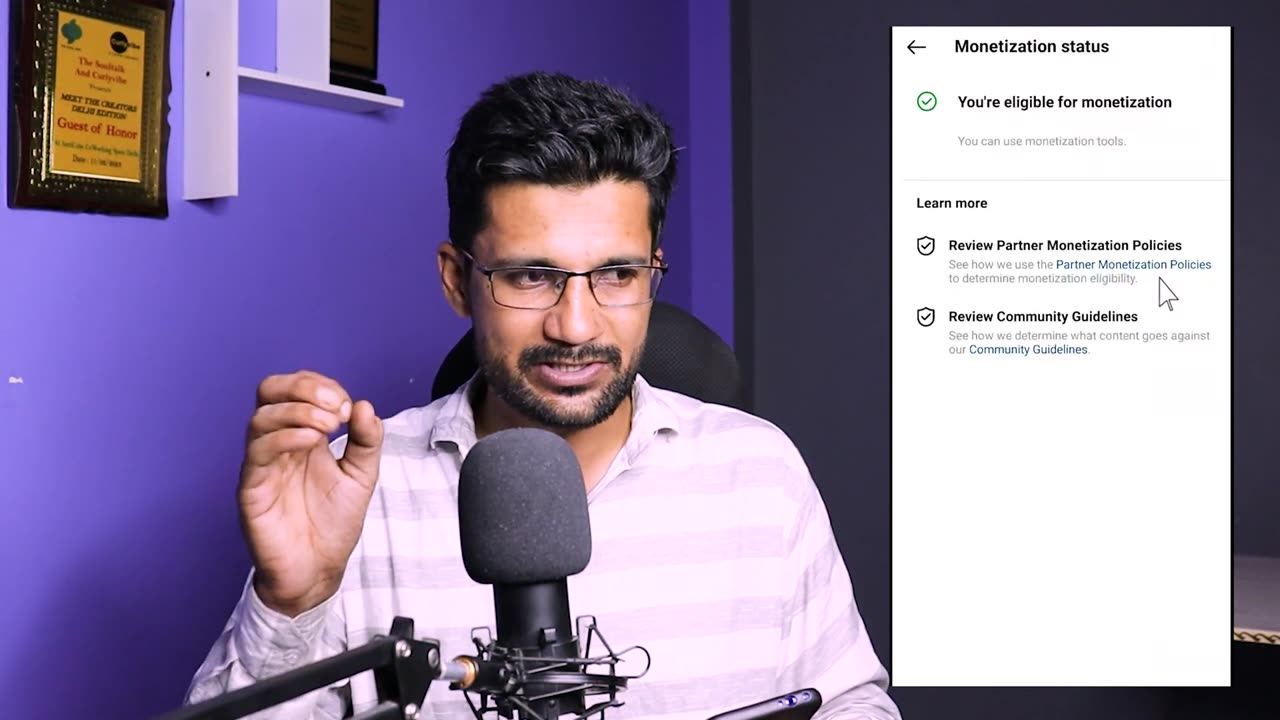The image size is (1280, 720).
Task: Click "You're eligible for monetization" text
Action: point(1064,102)
